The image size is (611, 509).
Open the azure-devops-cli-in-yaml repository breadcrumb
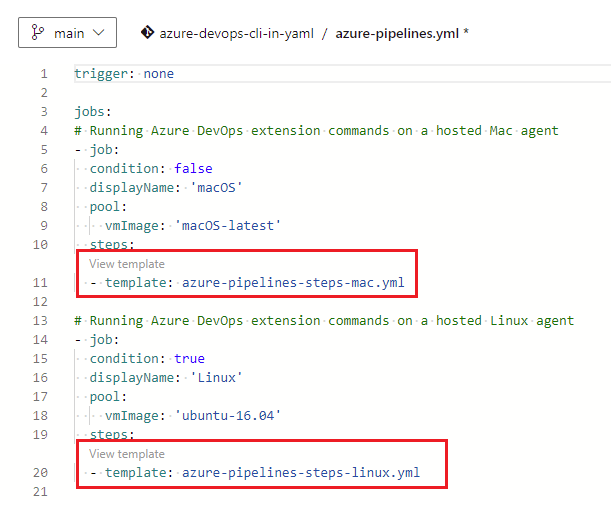pos(235,33)
